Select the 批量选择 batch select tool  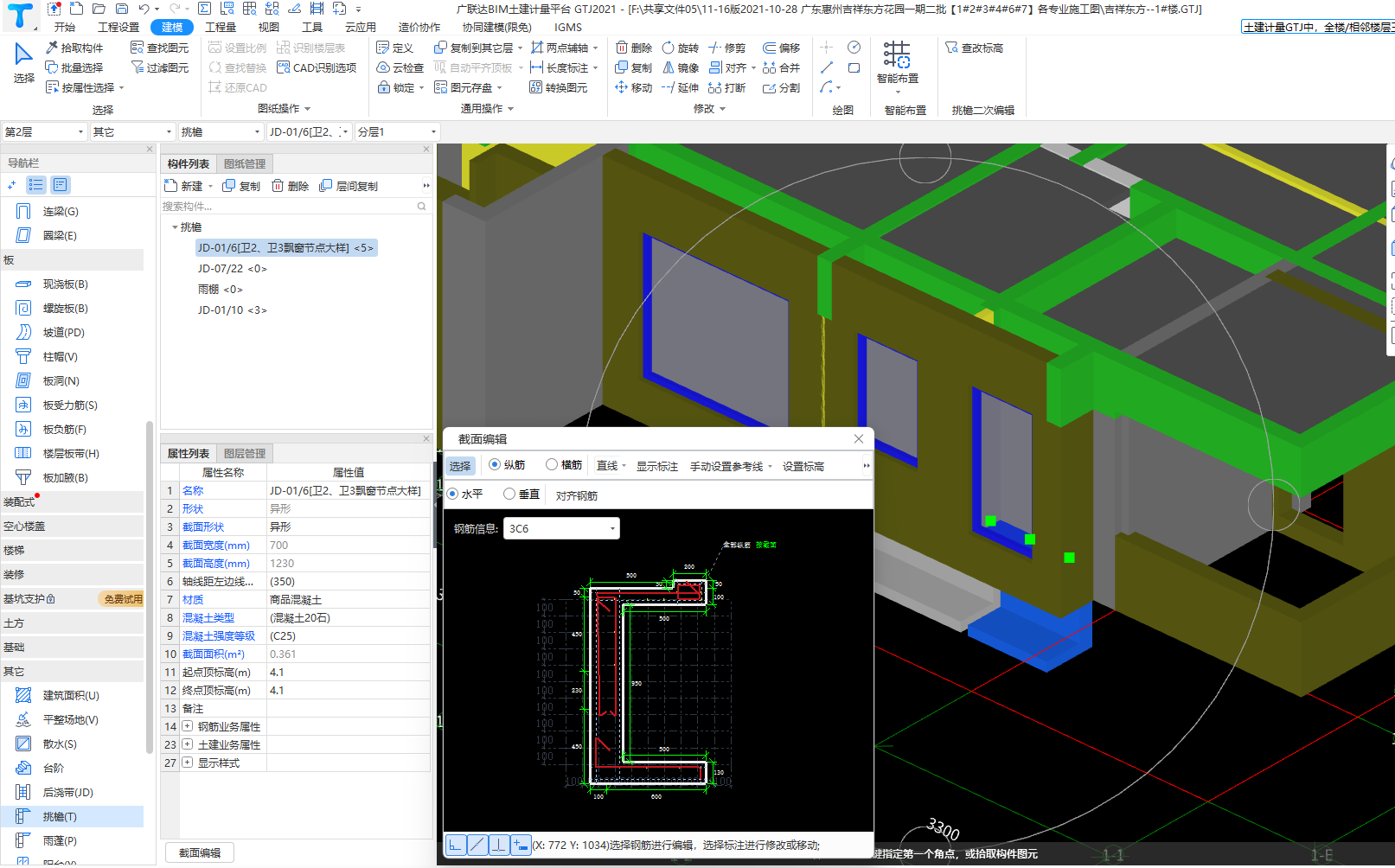(74, 67)
